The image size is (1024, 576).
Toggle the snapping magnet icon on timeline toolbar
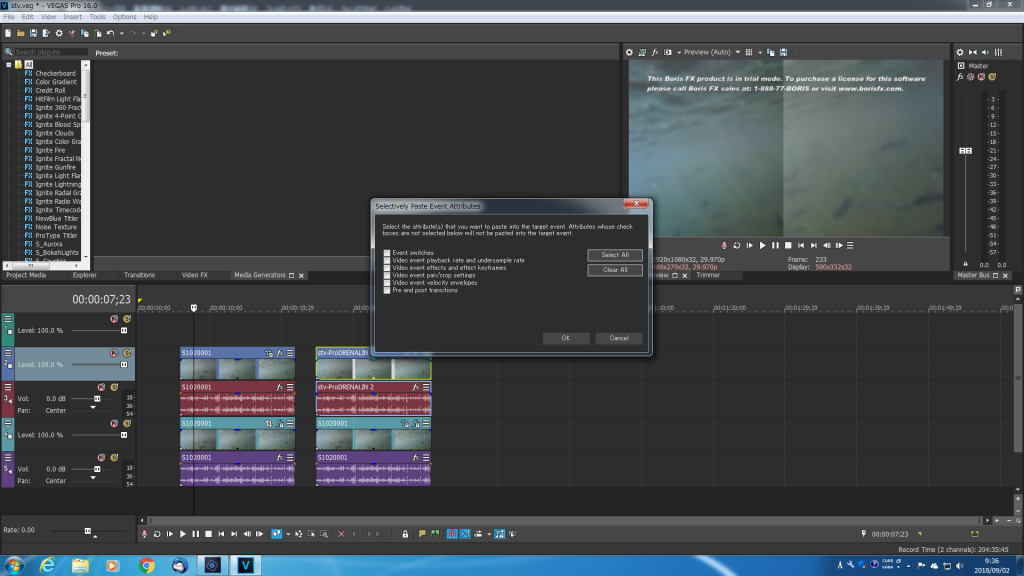(451, 534)
